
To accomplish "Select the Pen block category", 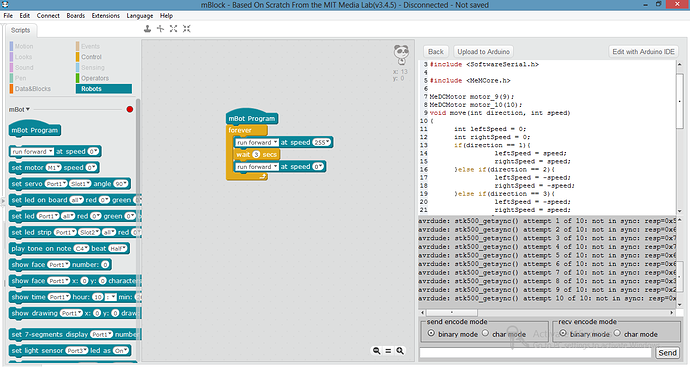I will (x=20, y=78).
